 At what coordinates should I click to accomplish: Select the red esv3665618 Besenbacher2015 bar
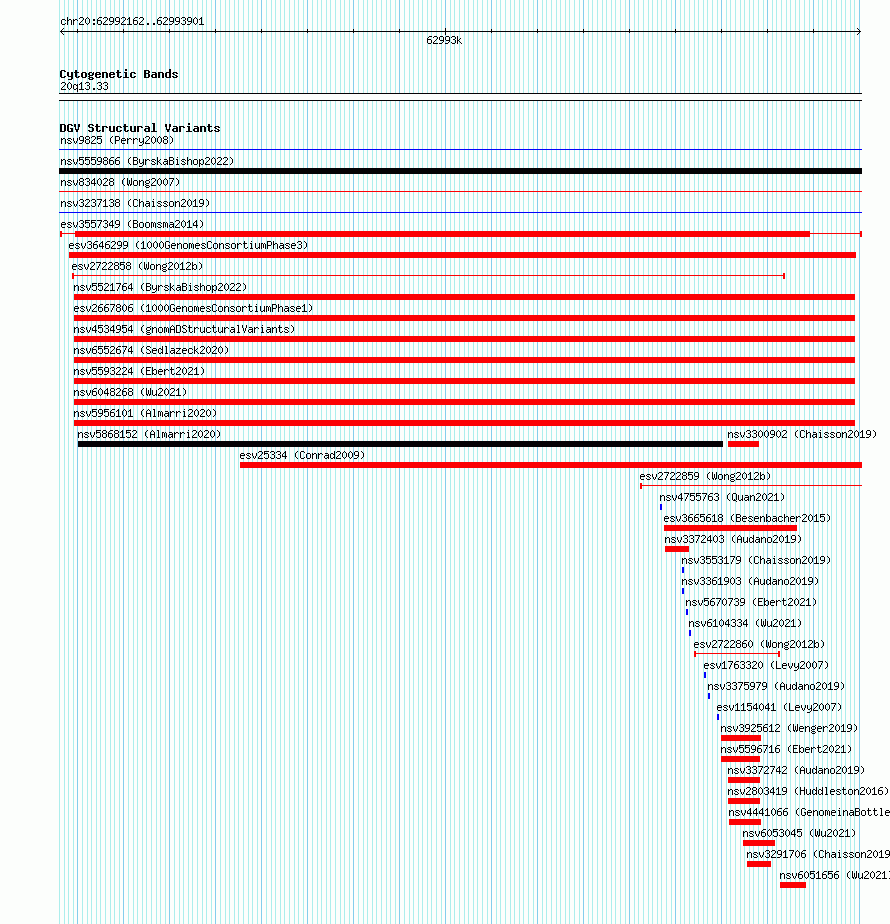coord(730,528)
